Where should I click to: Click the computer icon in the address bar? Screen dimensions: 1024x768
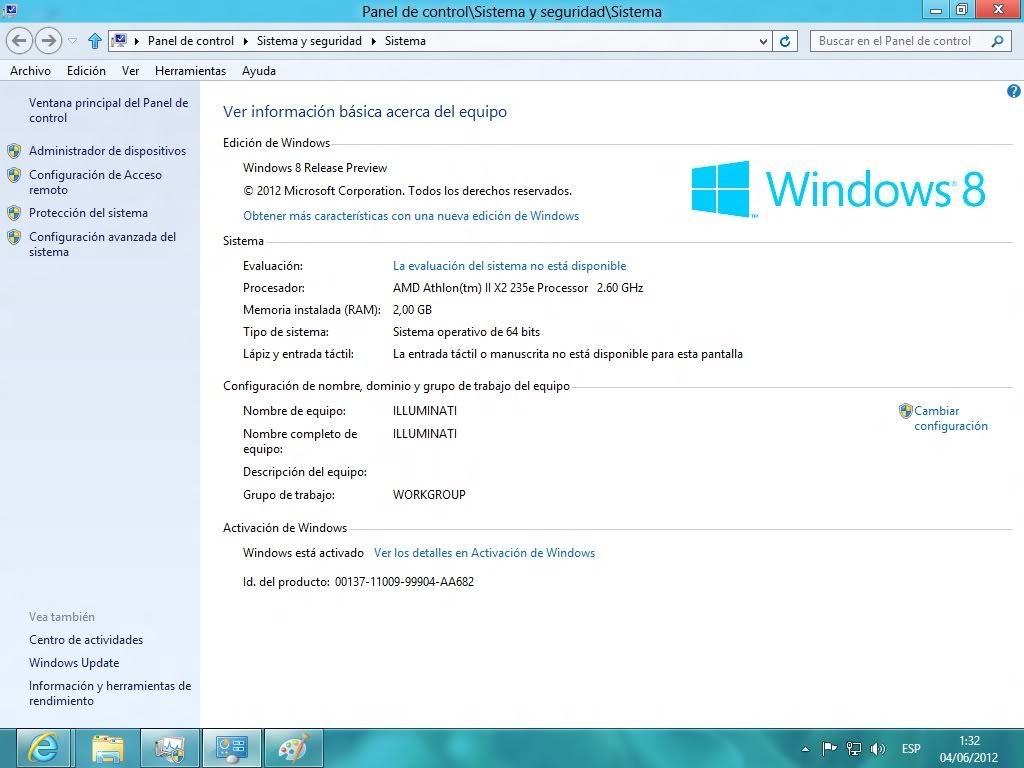(x=120, y=40)
